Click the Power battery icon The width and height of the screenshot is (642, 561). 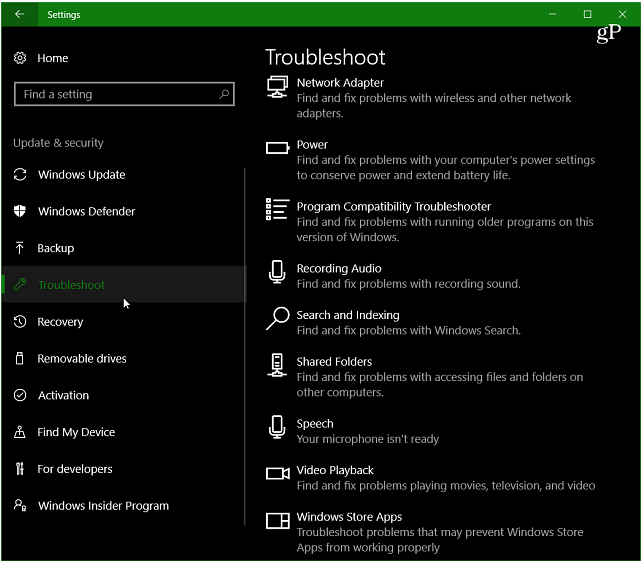(x=278, y=147)
